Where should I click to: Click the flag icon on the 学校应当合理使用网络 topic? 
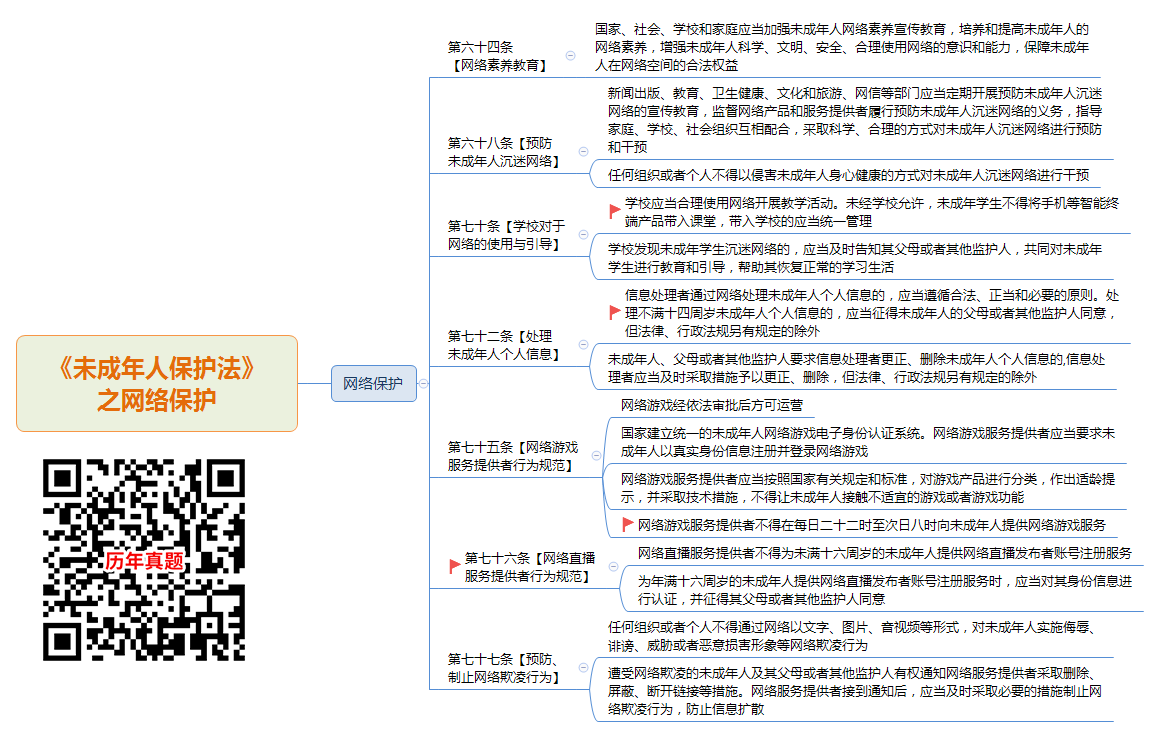pos(615,209)
